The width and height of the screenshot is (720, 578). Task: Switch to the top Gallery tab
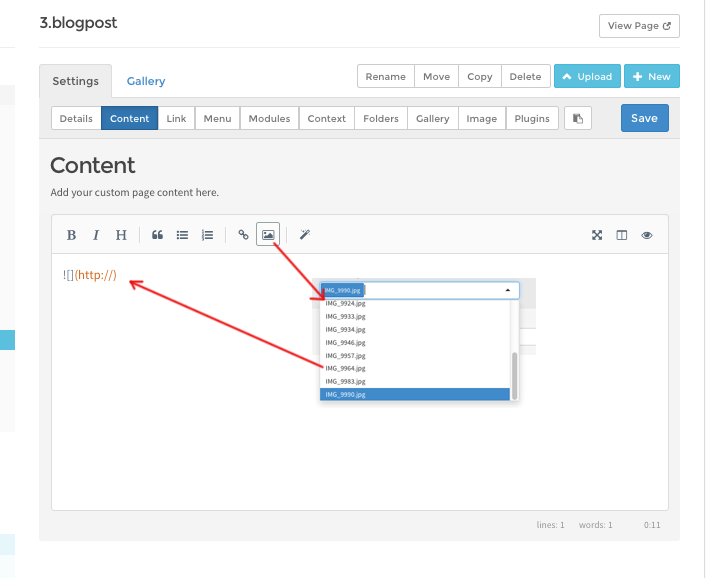[146, 81]
